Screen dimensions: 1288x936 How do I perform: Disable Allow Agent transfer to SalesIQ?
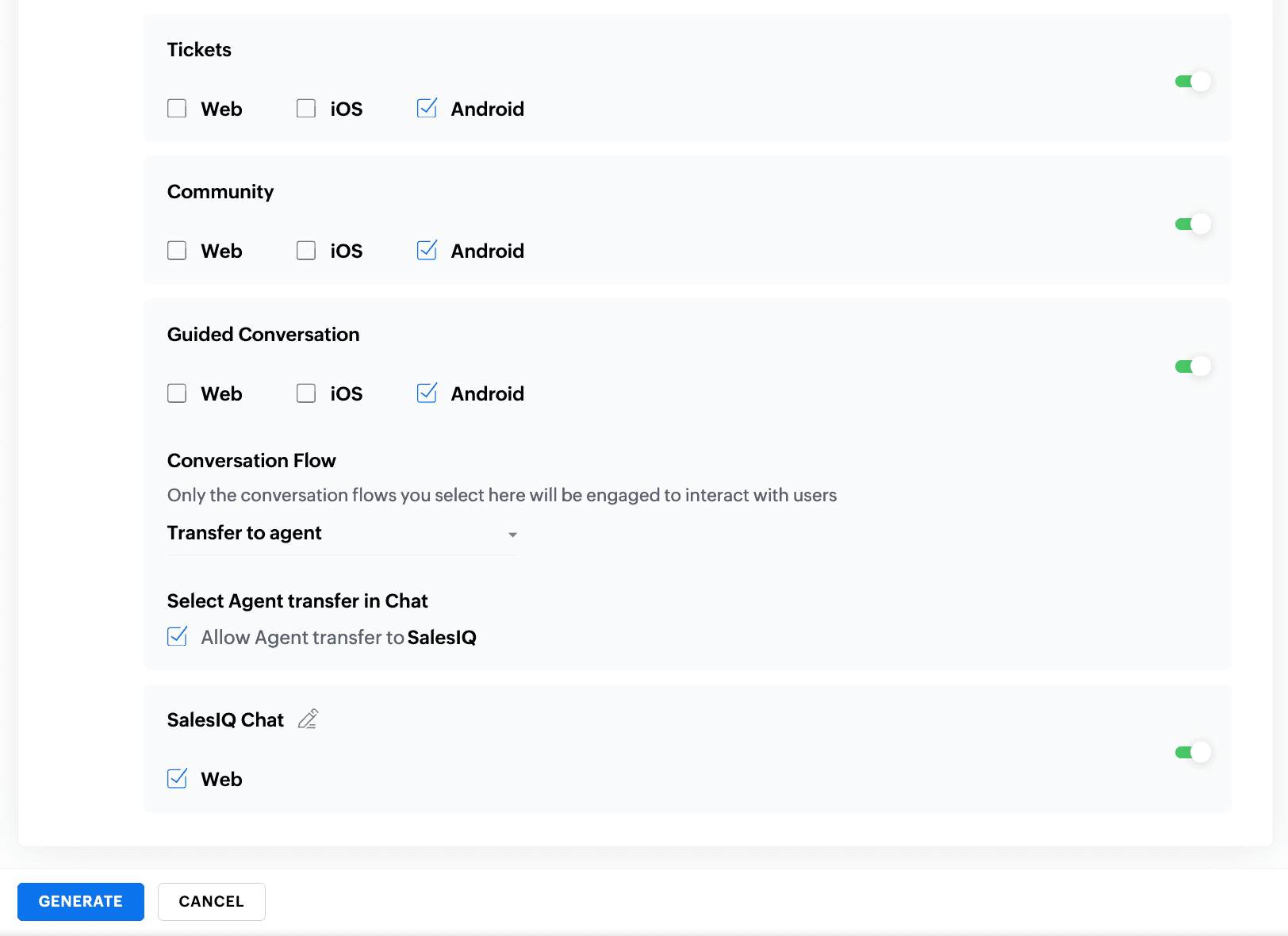click(x=178, y=636)
